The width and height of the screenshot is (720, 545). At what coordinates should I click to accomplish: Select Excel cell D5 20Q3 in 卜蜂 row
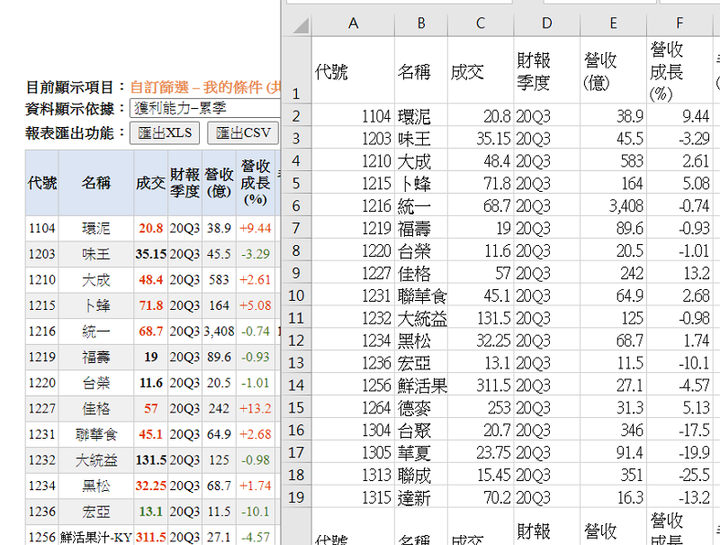point(547,184)
